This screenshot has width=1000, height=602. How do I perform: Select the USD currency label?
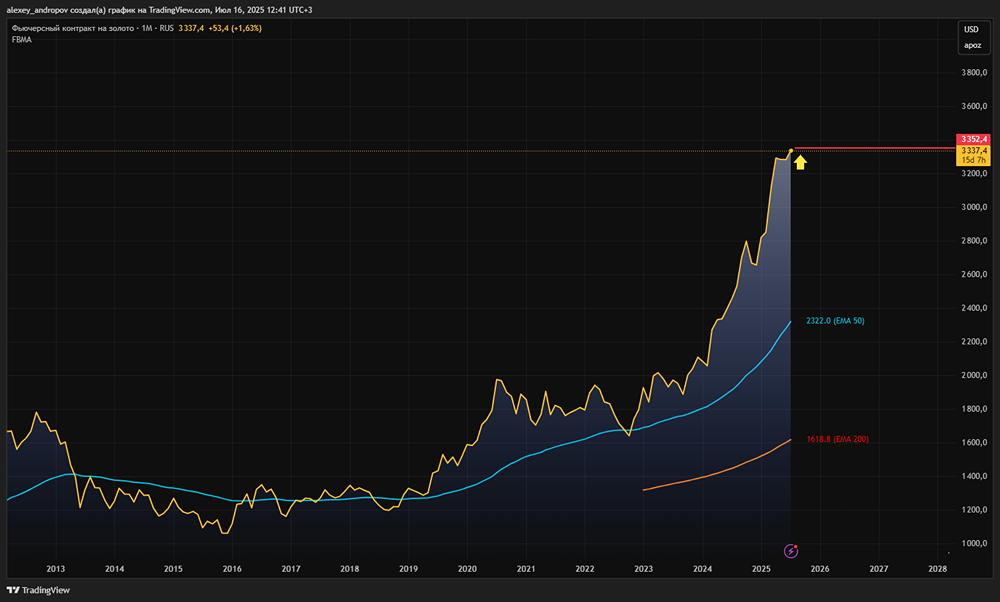[971, 29]
